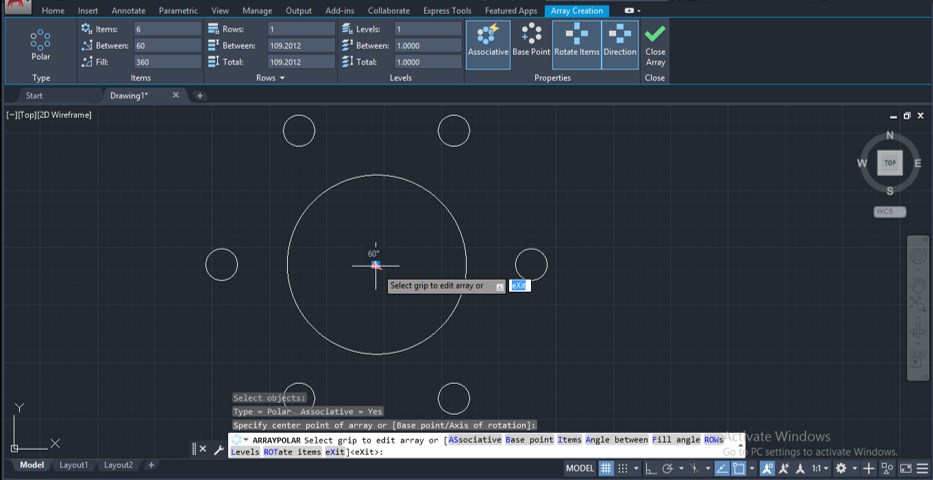This screenshot has width=933, height=480.
Task: Click the items Between angle field
Action: point(167,45)
